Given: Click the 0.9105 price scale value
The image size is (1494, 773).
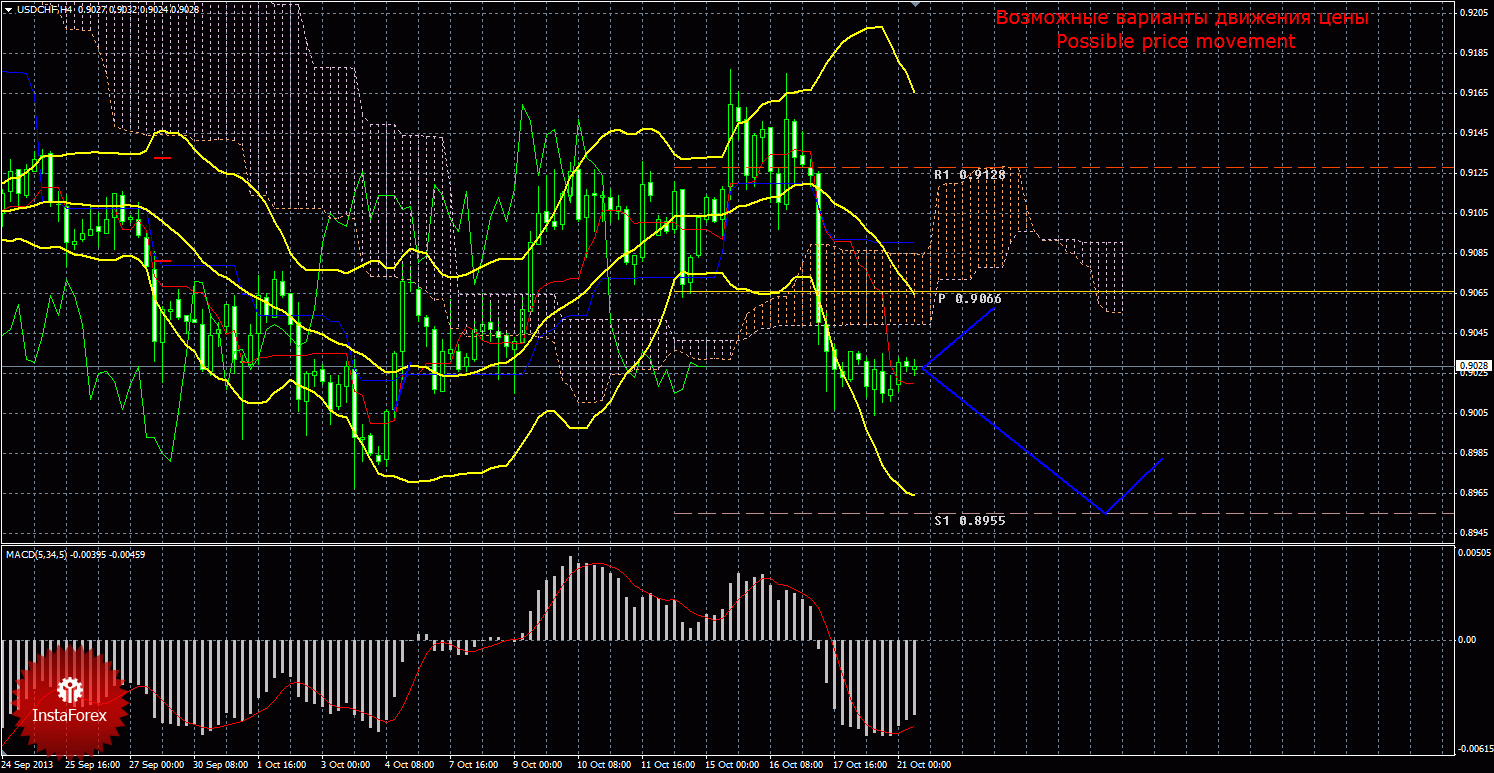Looking at the screenshot, I should click(x=1473, y=213).
